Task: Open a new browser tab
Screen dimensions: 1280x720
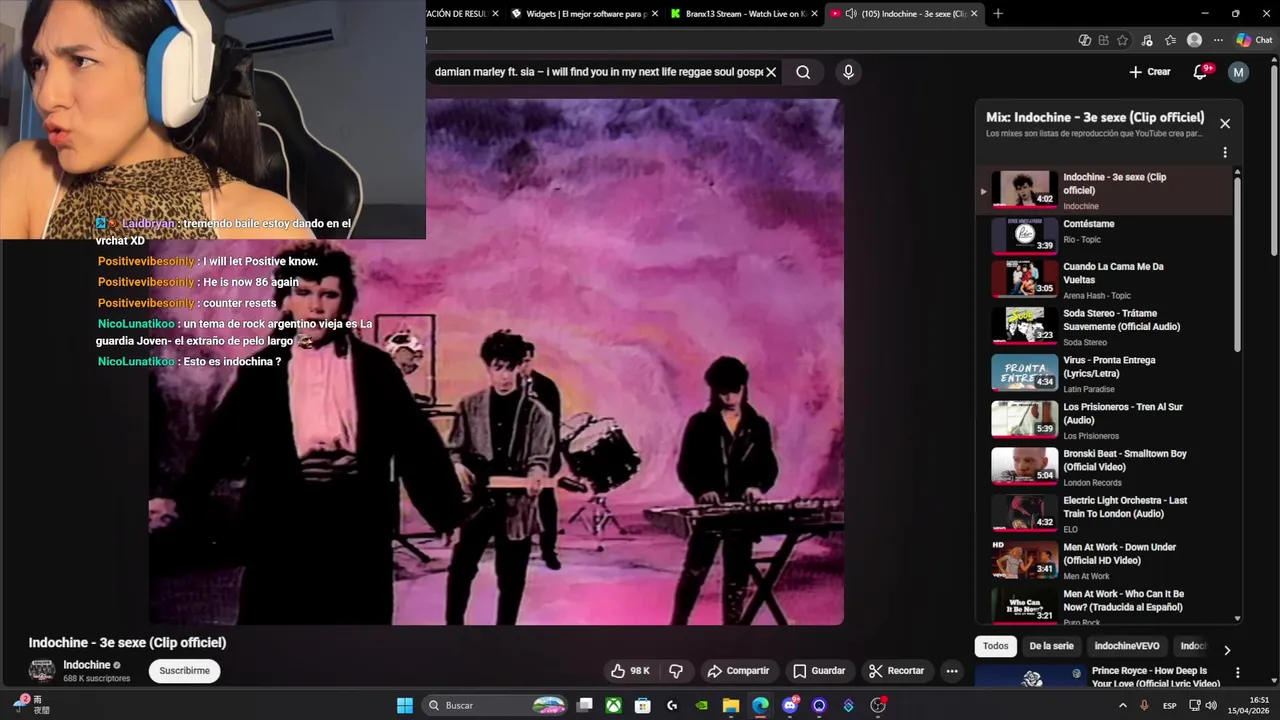Action: point(997,14)
